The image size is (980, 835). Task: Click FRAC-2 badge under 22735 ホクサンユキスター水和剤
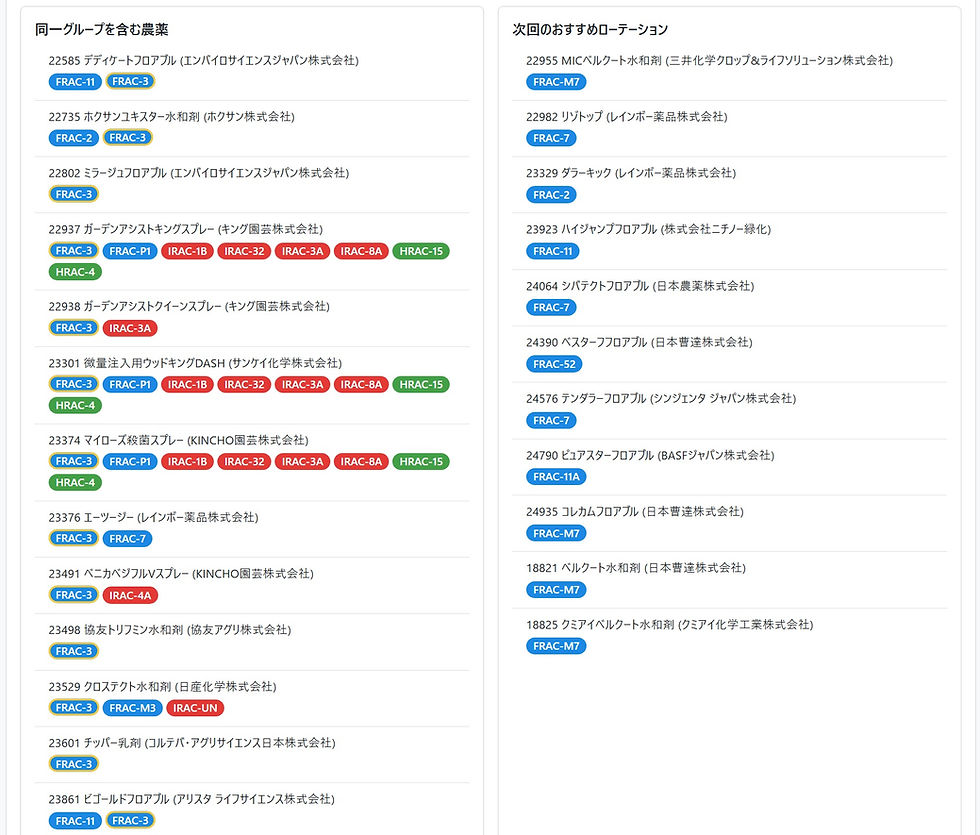click(x=74, y=138)
